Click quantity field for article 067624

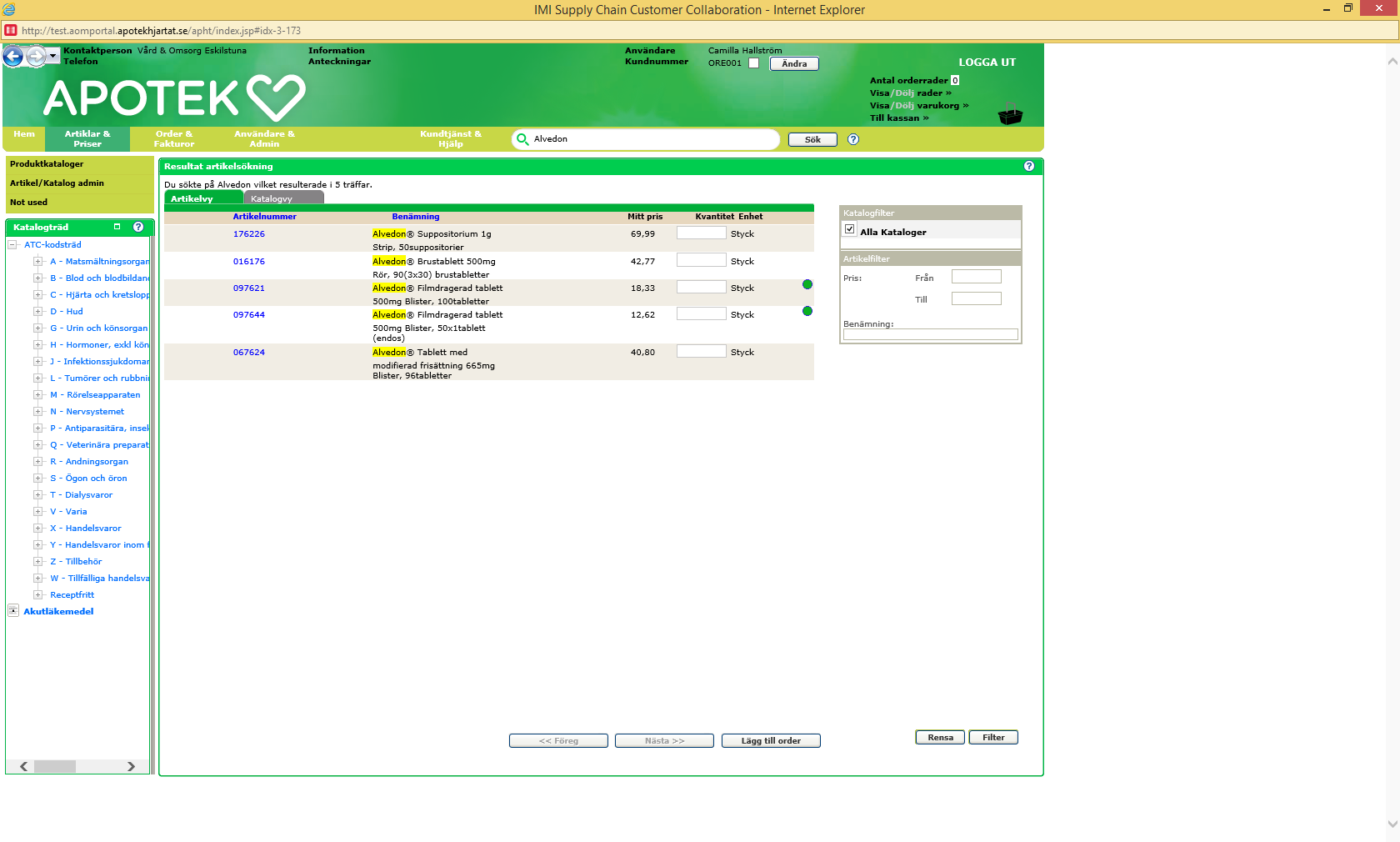click(x=702, y=352)
